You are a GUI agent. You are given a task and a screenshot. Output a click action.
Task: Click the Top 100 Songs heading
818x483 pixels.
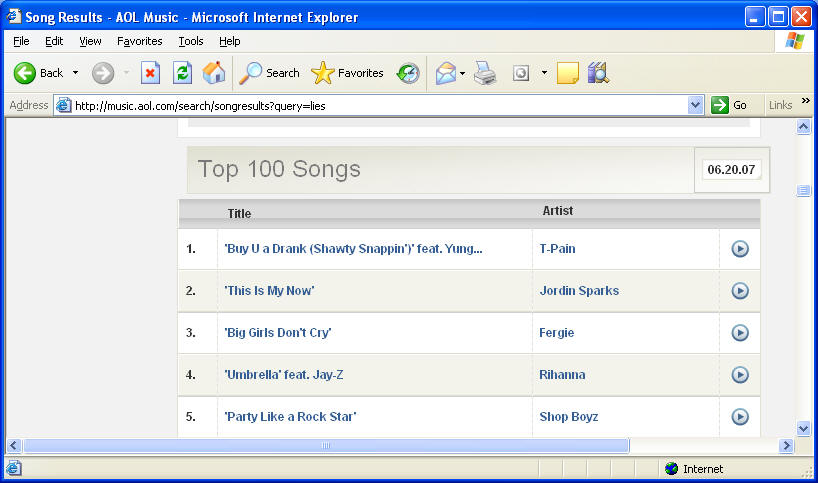(x=279, y=169)
